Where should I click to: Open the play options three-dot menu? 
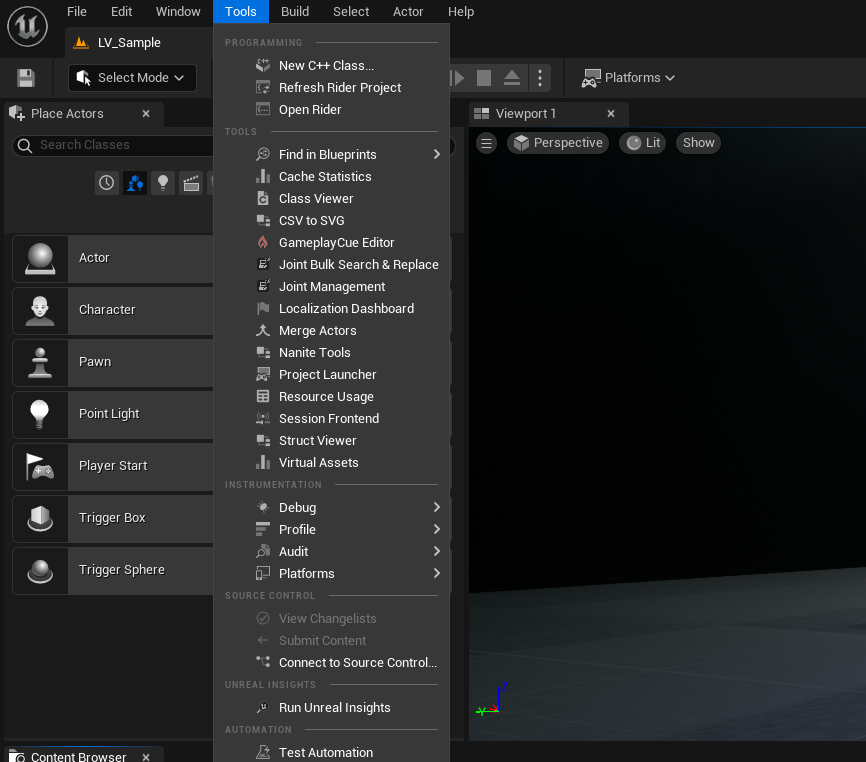tap(540, 78)
